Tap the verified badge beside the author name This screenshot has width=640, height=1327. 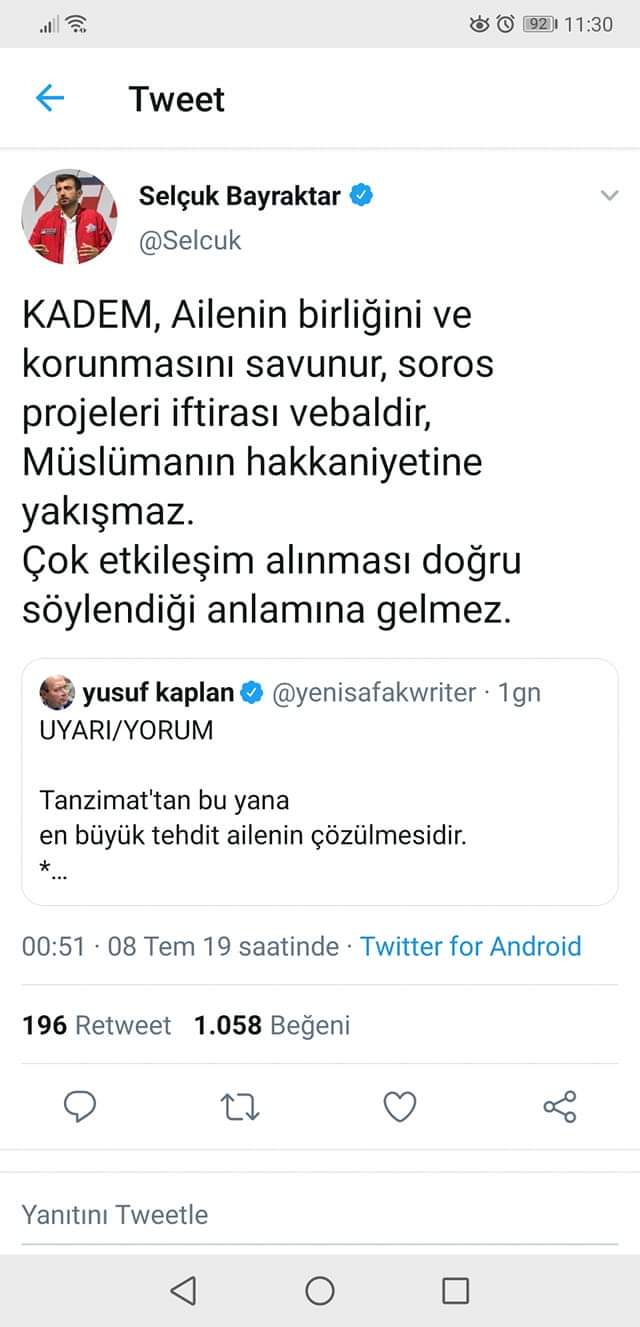click(x=361, y=196)
